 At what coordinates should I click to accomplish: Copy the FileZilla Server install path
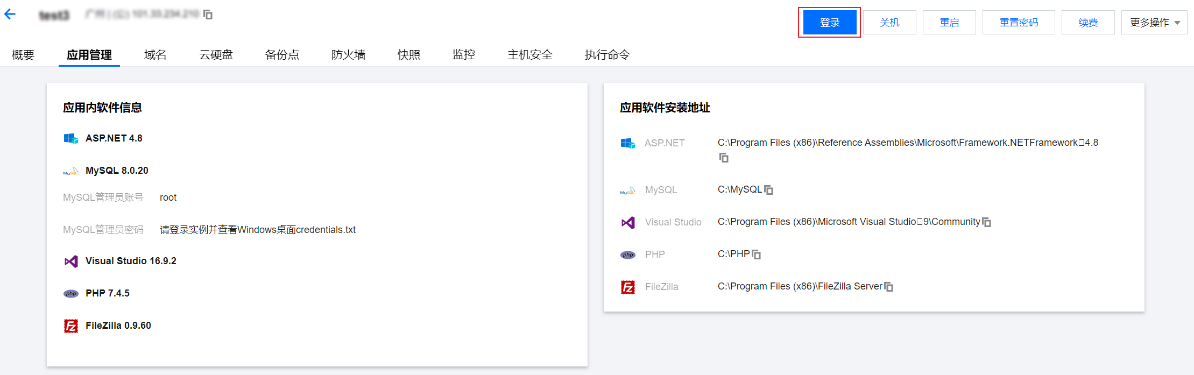pos(888,287)
